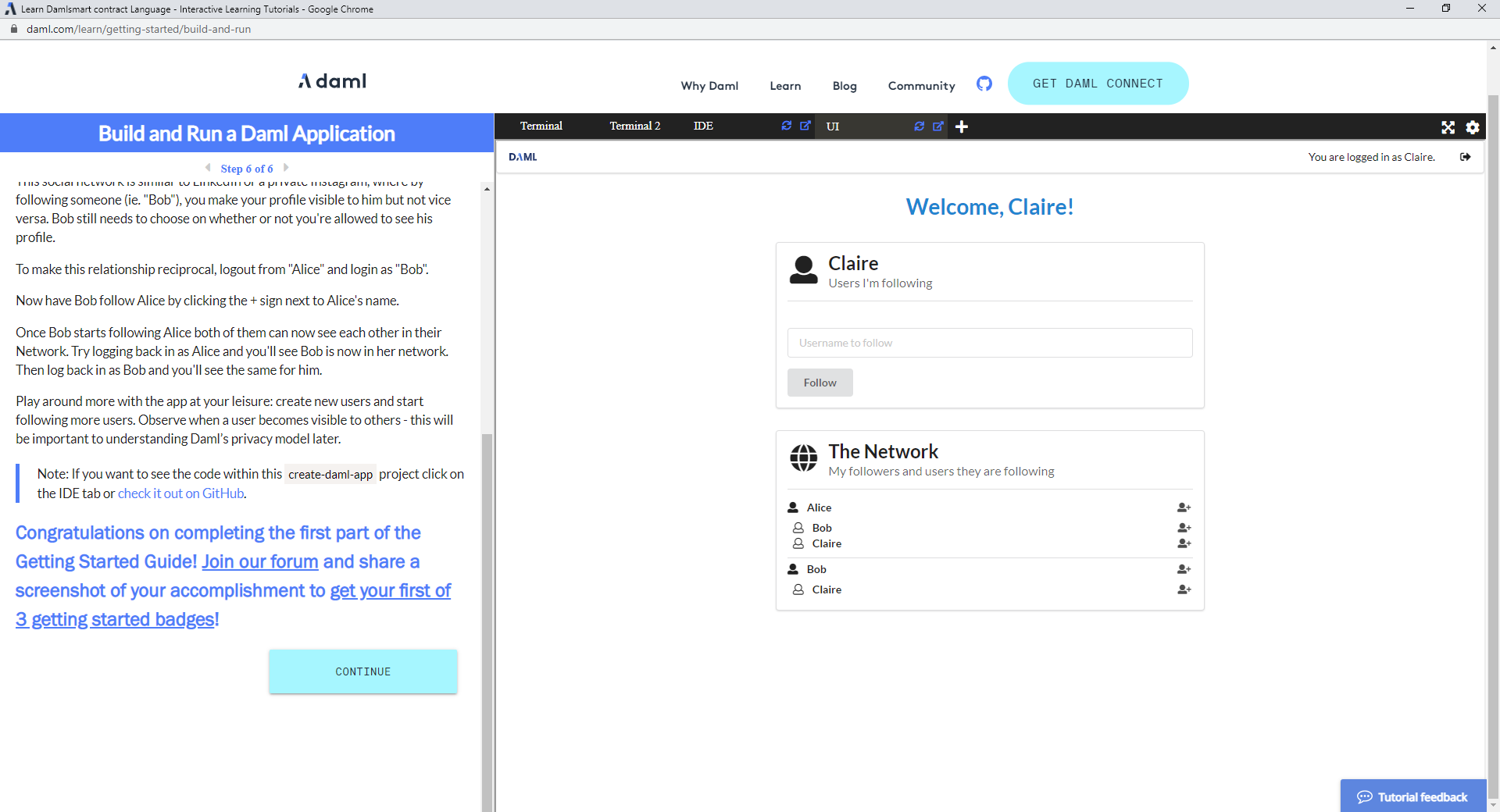Open the IDE tab in a new window
This screenshot has width=1500, height=812.
click(805, 126)
